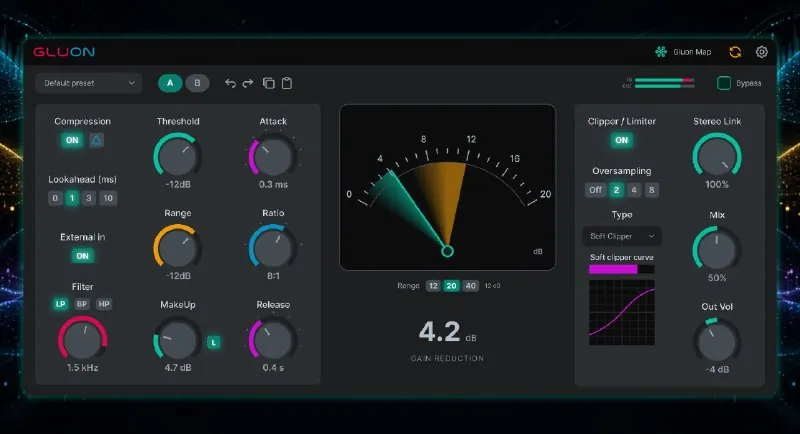Click the in/out level meter bars
The image size is (800, 434).
(664, 83)
